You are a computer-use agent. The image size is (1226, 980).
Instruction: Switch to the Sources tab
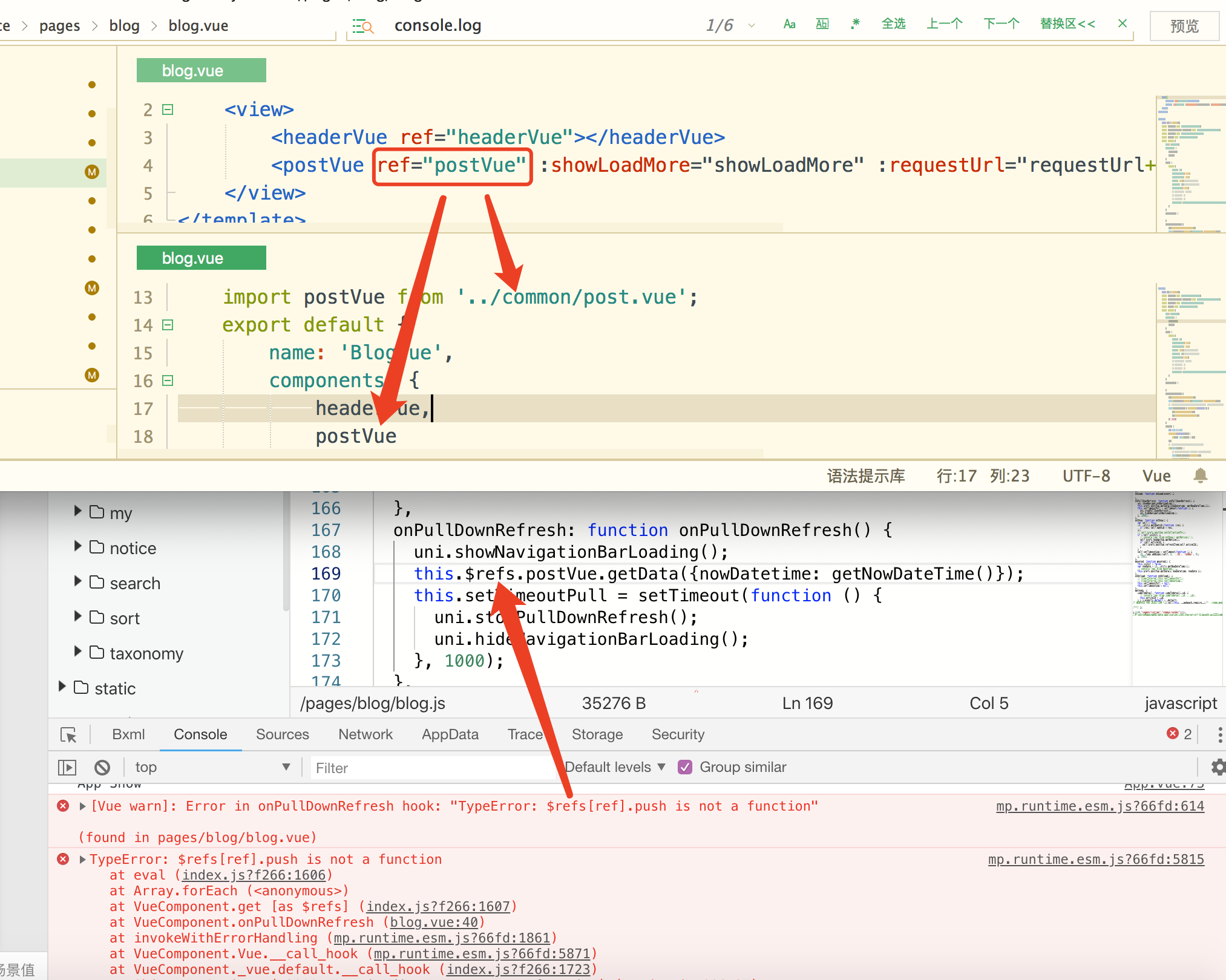[x=282, y=734]
